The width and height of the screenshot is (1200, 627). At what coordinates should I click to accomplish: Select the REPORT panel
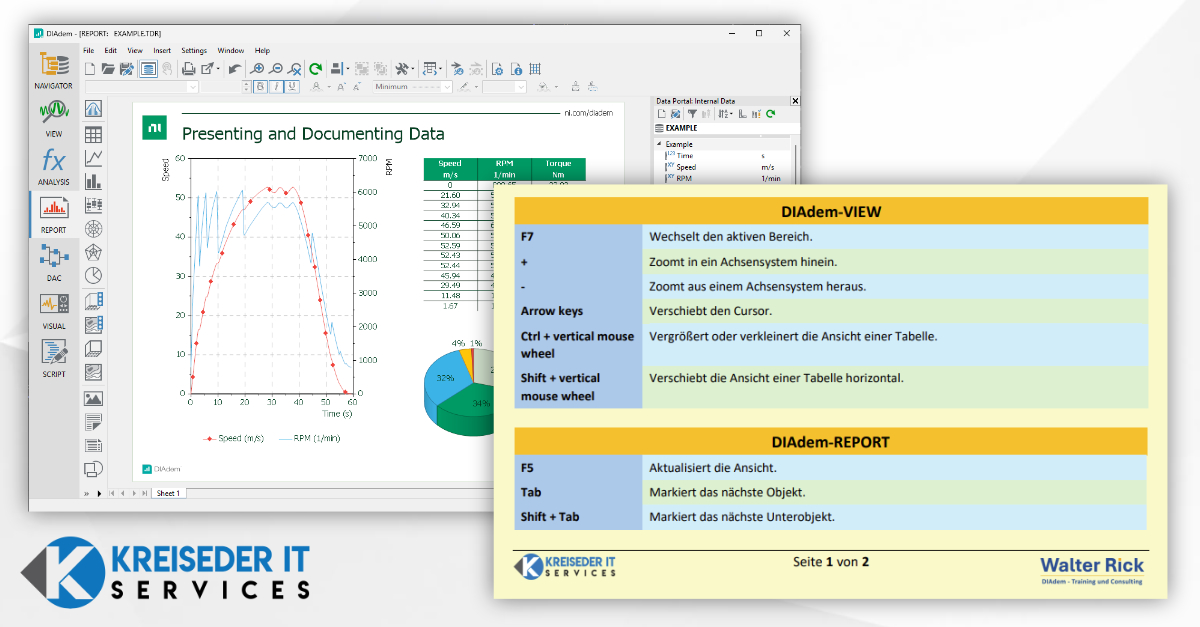click(54, 214)
